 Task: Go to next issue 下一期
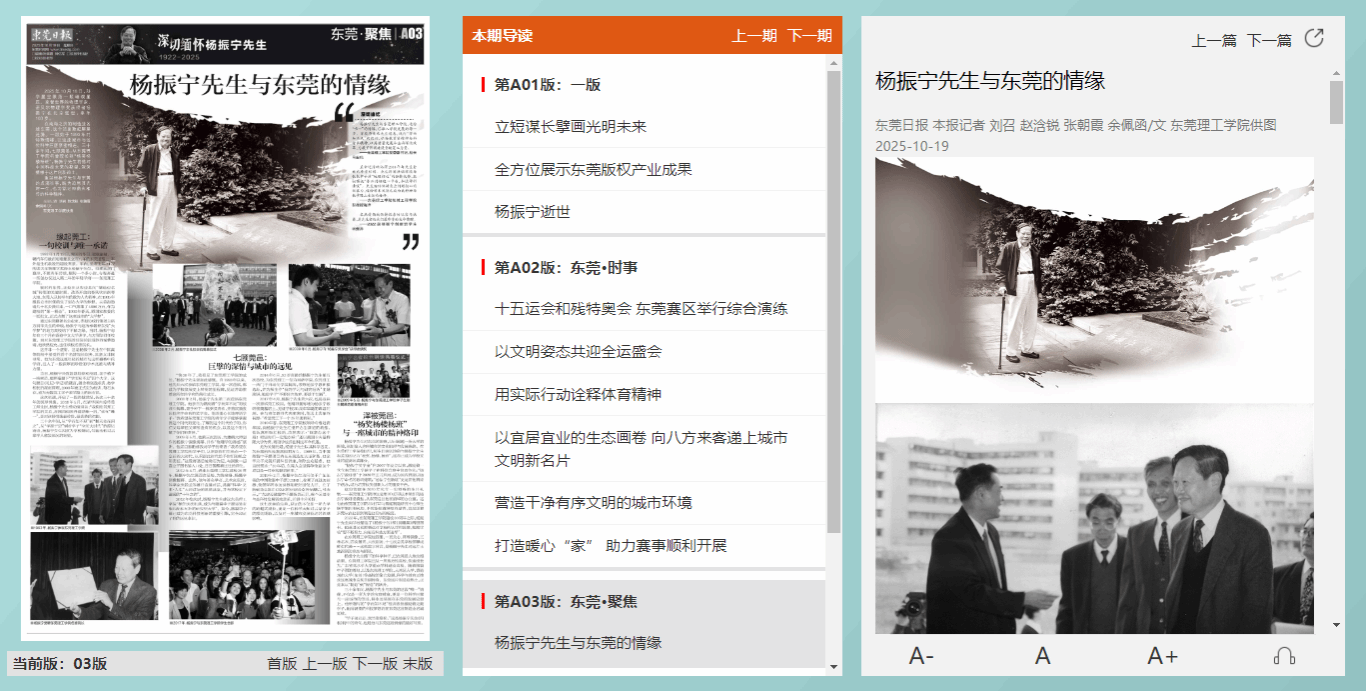[809, 36]
